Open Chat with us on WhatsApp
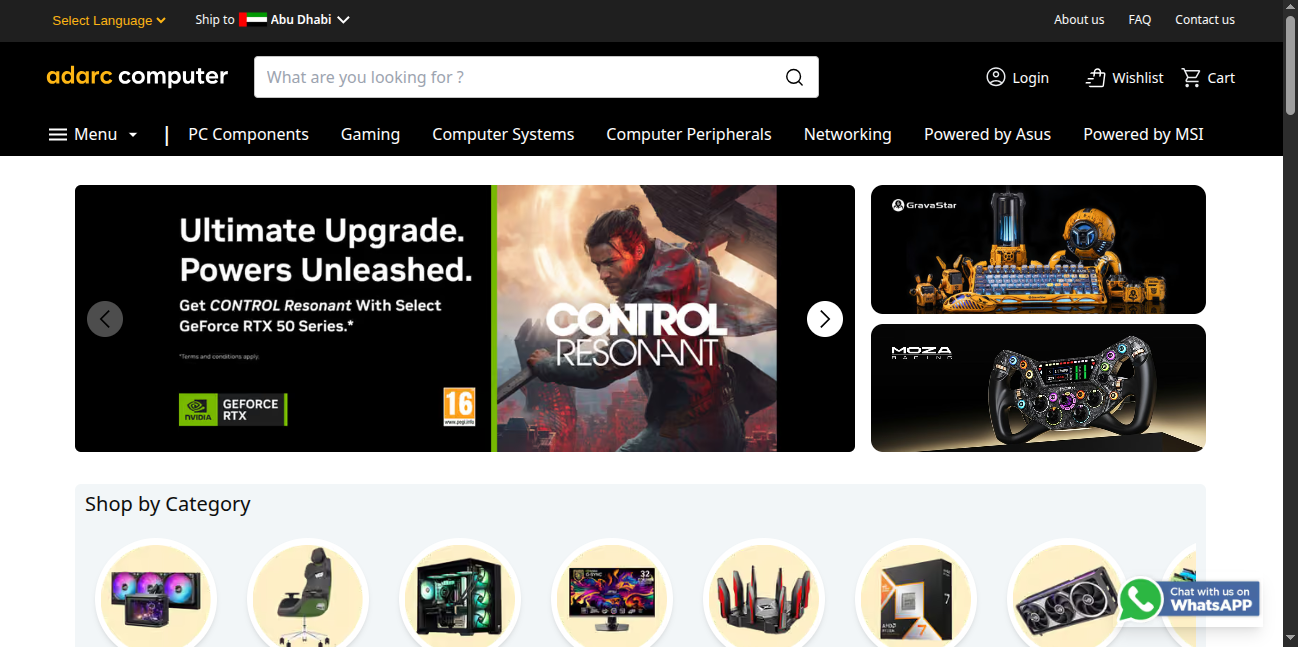This screenshot has height=647, width=1298. [x=1189, y=600]
